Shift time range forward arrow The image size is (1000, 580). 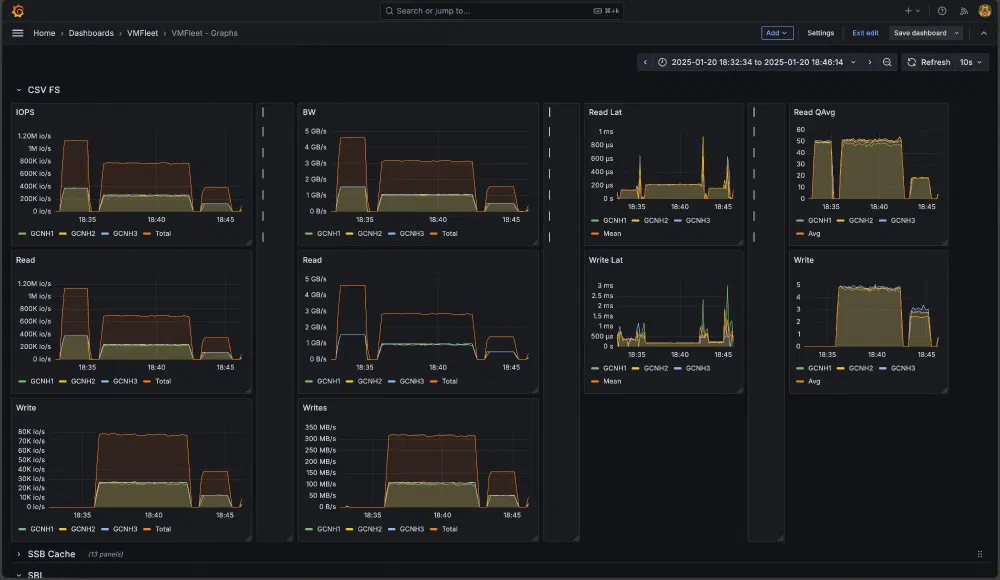point(870,63)
